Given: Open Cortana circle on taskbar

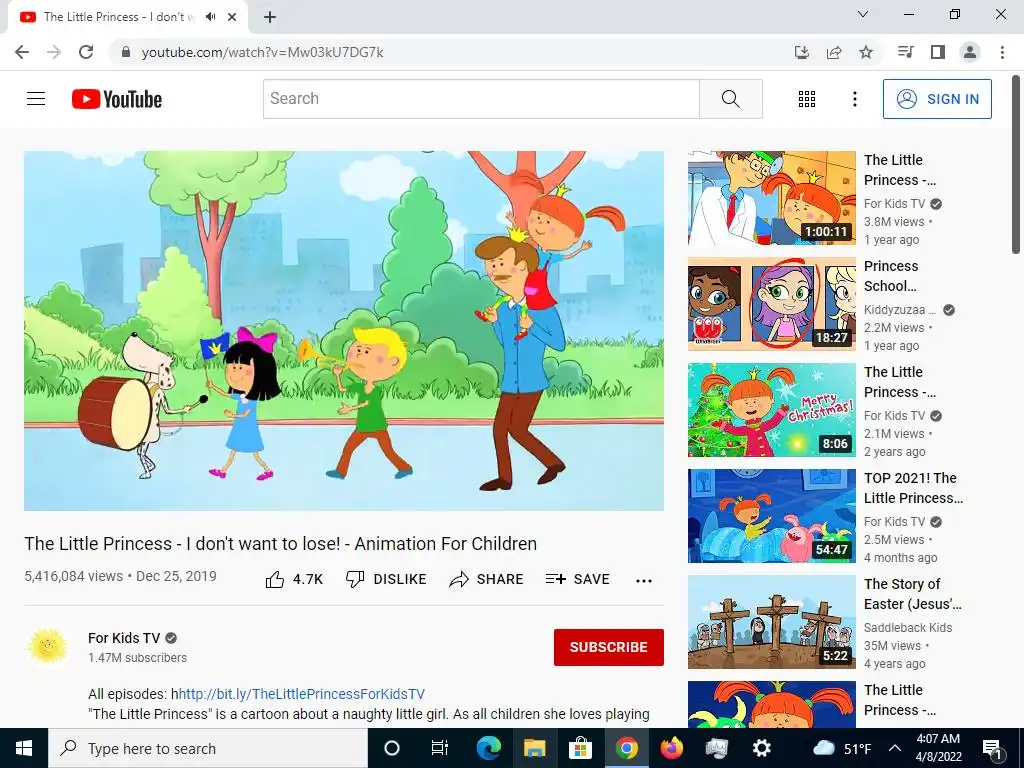Looking at the screenshot, I should 392,748.
